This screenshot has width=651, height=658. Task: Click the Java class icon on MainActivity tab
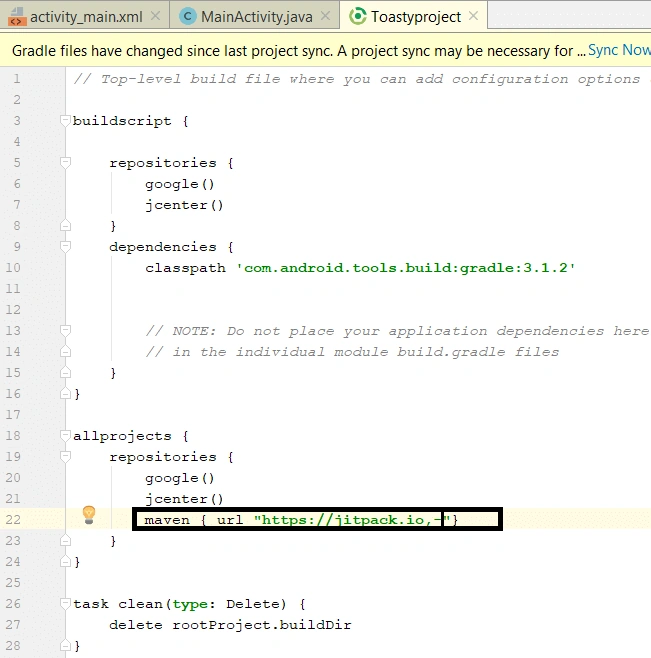188,17
